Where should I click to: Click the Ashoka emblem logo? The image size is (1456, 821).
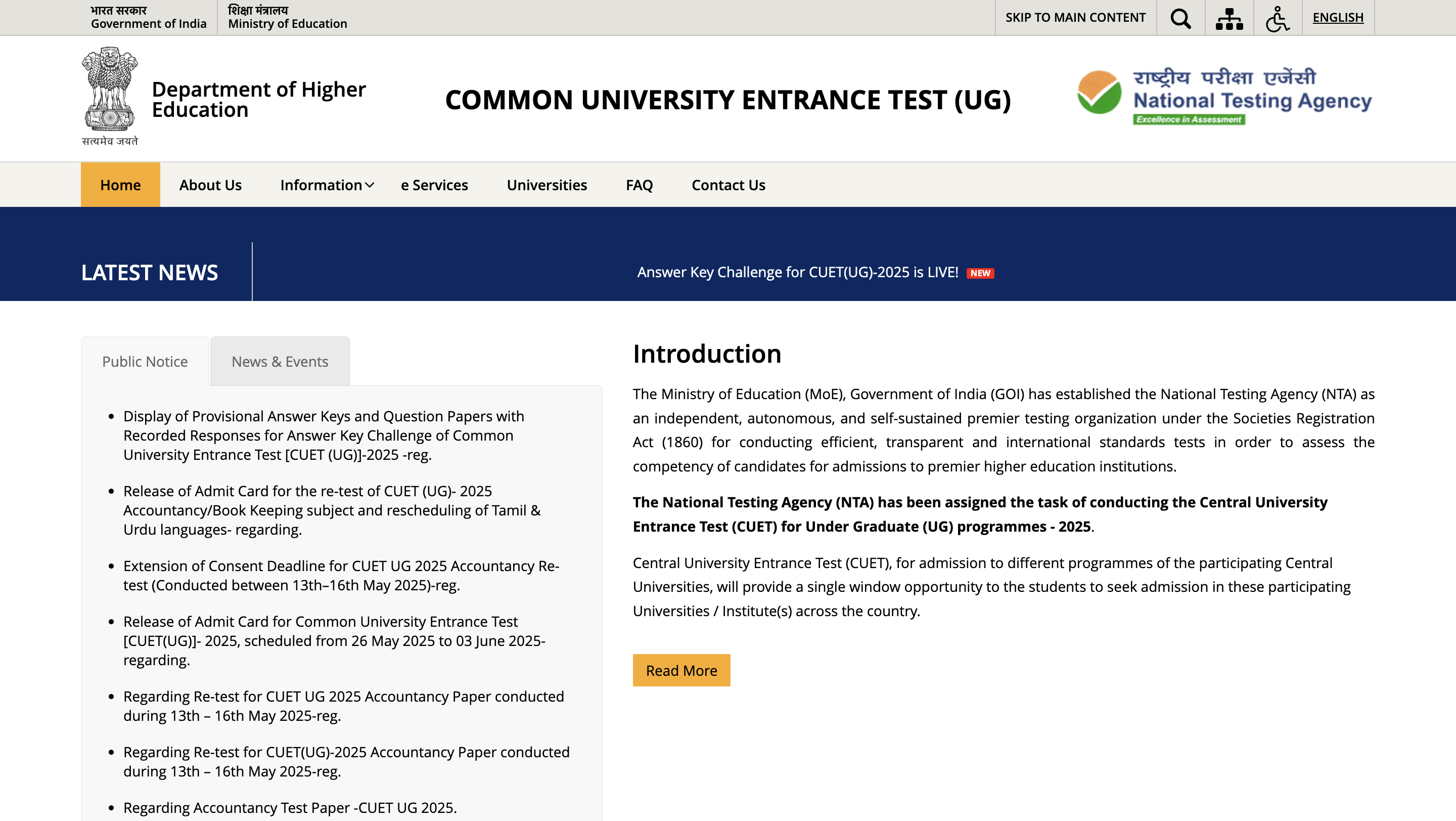110,96
